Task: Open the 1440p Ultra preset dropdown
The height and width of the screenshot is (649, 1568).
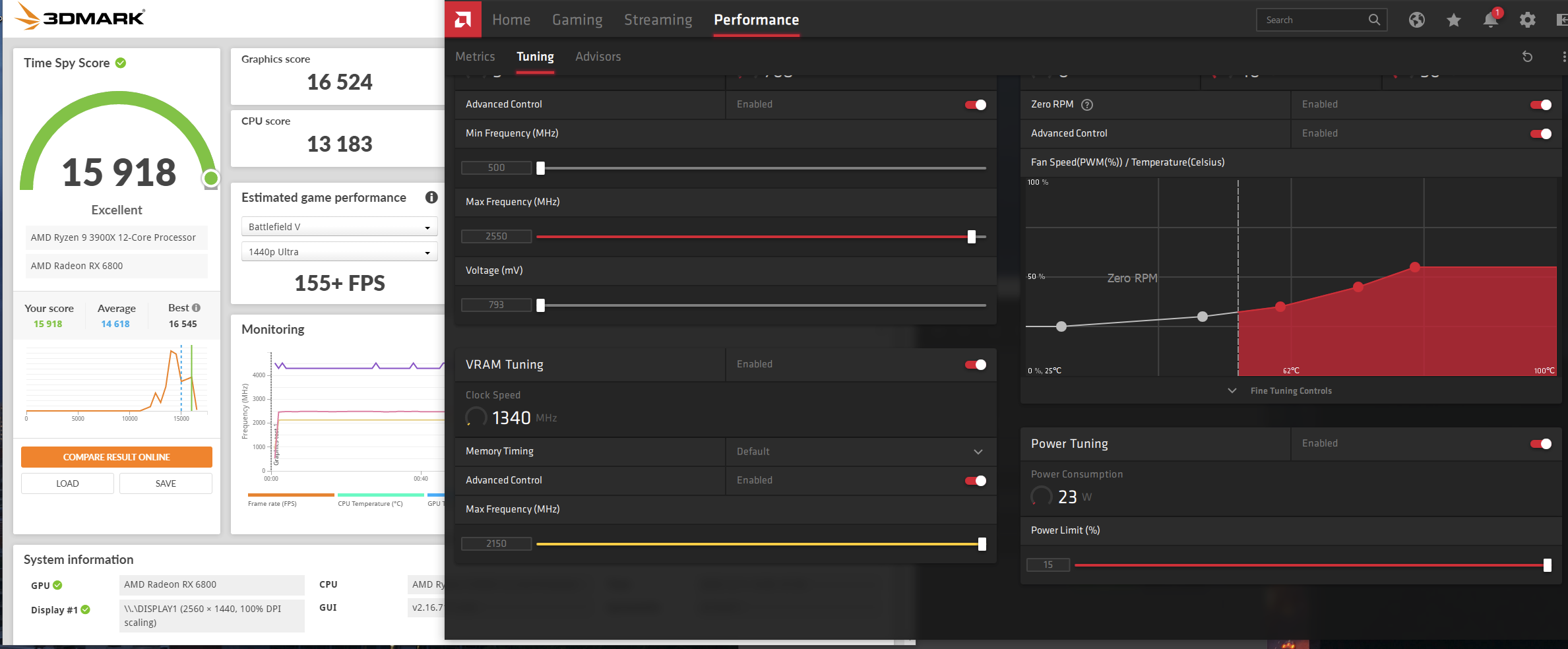Action: tap(339, 252)
